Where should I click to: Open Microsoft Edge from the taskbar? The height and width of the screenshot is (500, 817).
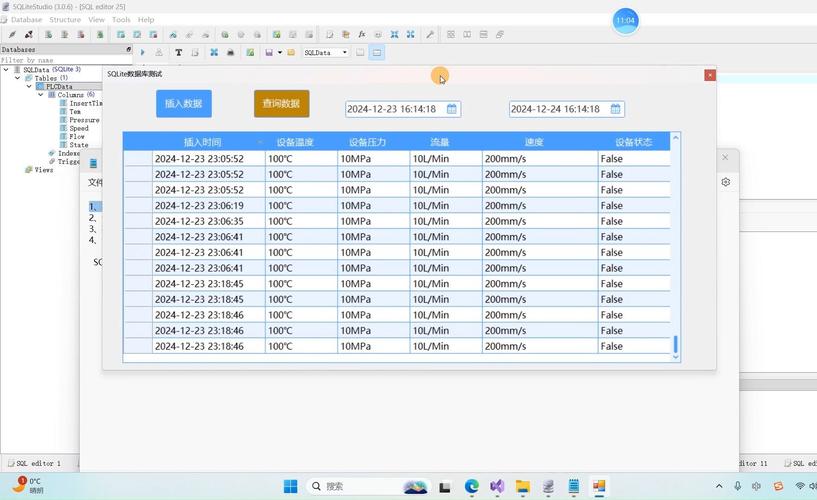point(471,487)
